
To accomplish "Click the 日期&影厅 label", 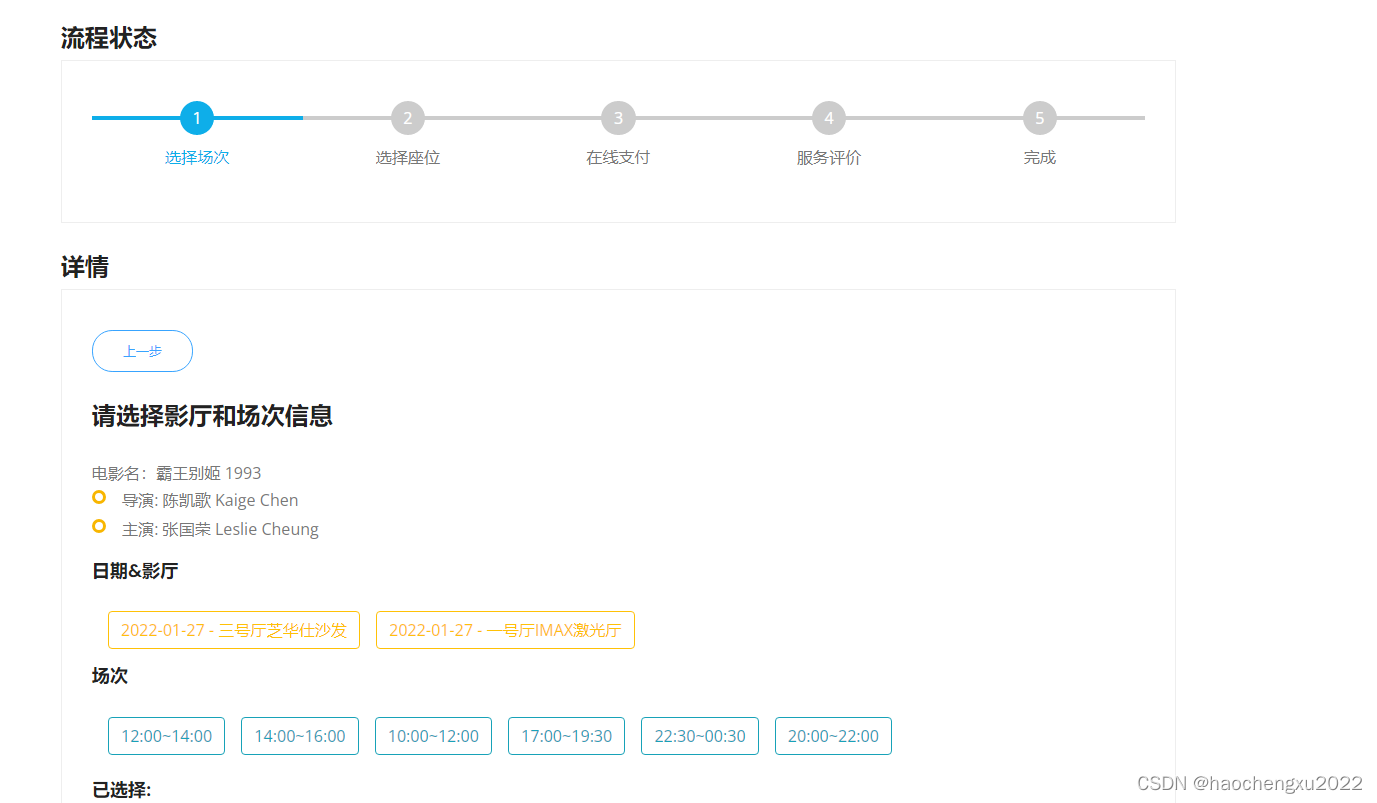I will 135,571.
